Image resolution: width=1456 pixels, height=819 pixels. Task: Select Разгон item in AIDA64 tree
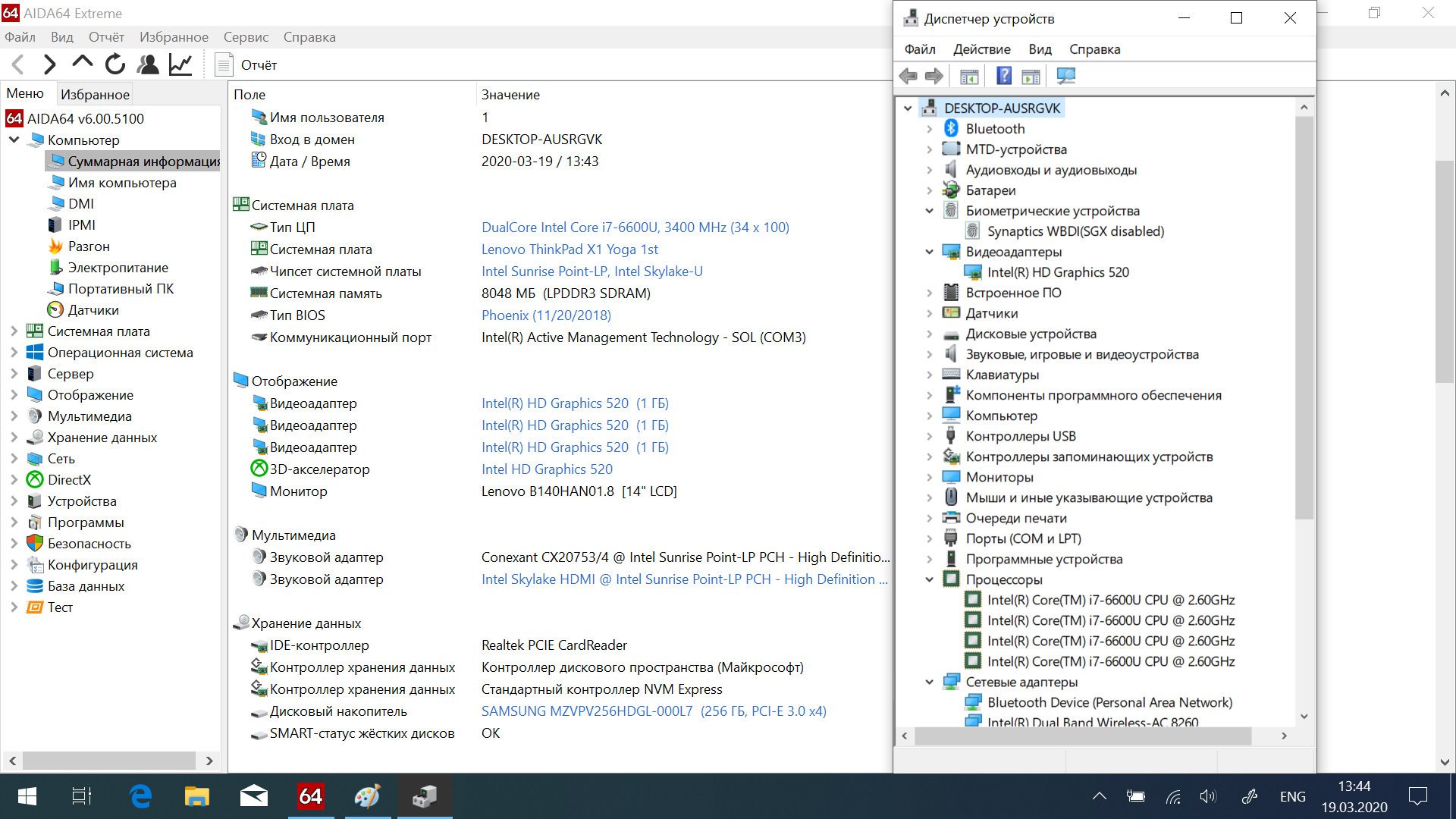pyautogui.click(x=89, y=246)
